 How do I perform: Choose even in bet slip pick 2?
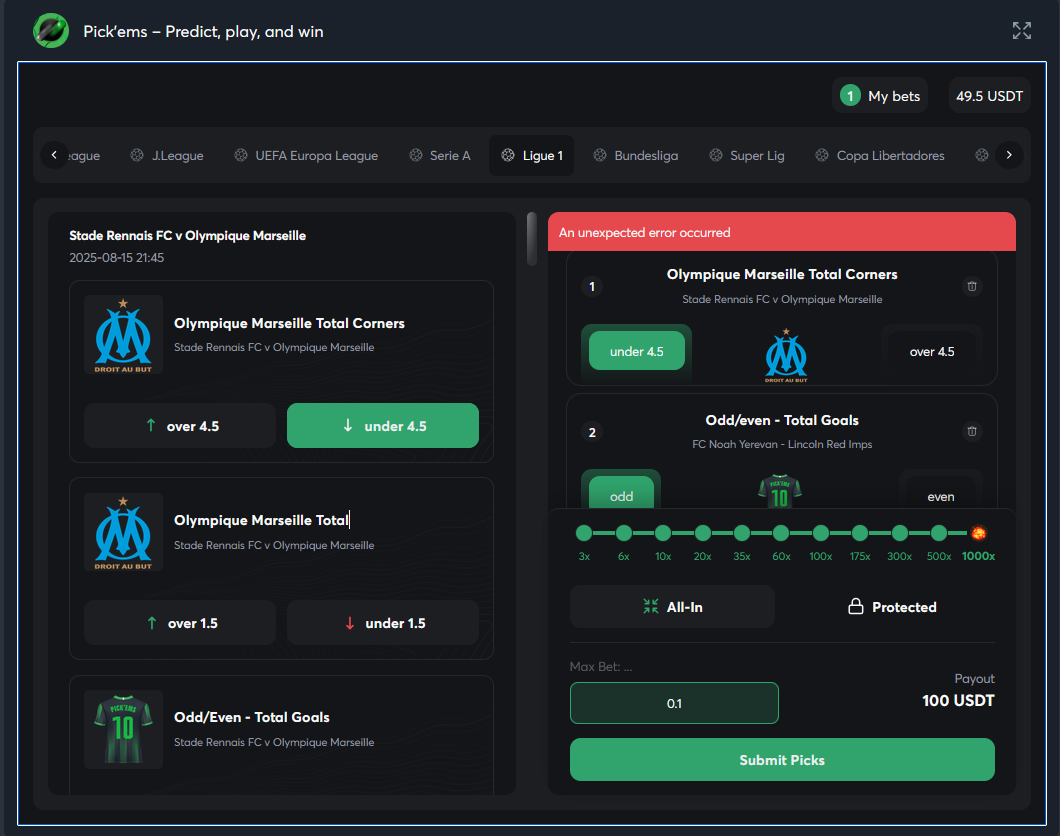(940, 493)
